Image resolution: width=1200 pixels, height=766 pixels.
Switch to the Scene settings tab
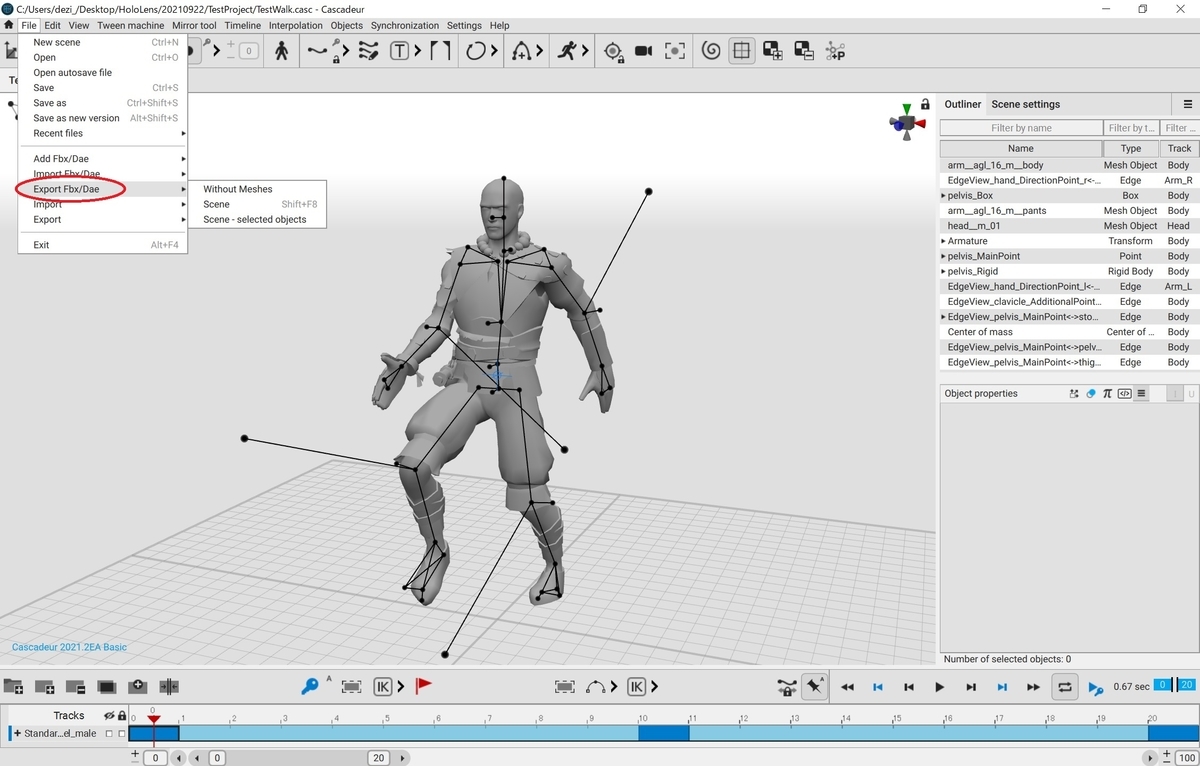pyautogui.click(x=1025, y=104)
